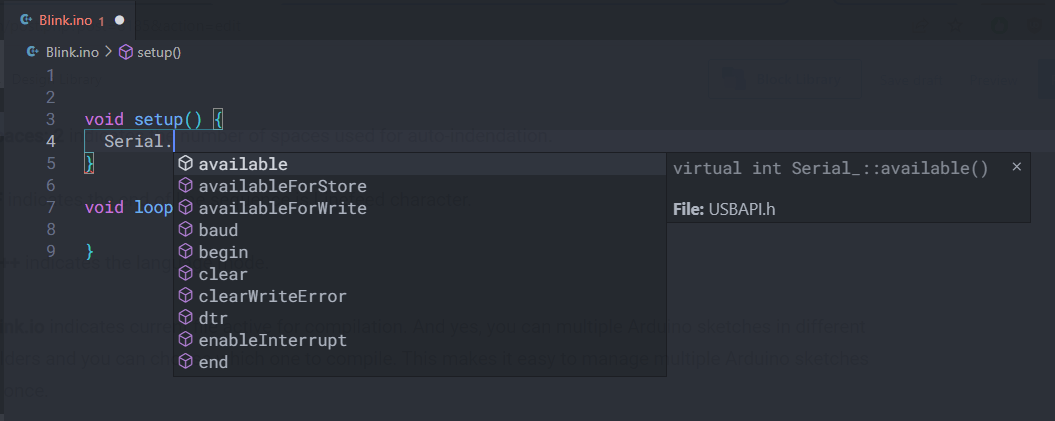This screenshot has height=421, width=1055.
Task: Choose 'available' autocomplete suggestion
Action: point(420,164)
